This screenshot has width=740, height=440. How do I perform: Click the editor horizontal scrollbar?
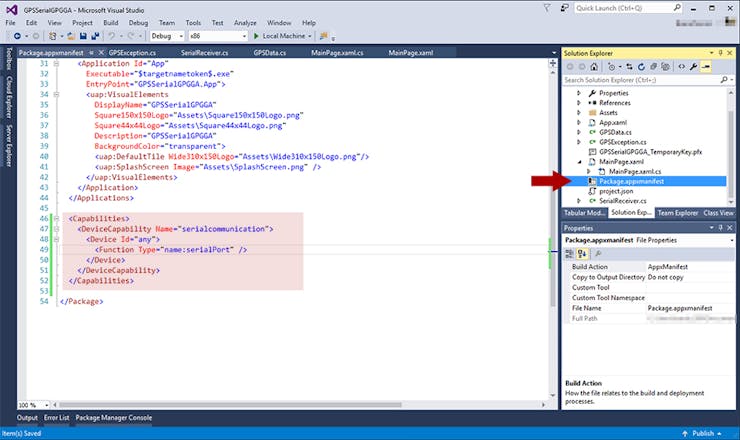point(230,405)
